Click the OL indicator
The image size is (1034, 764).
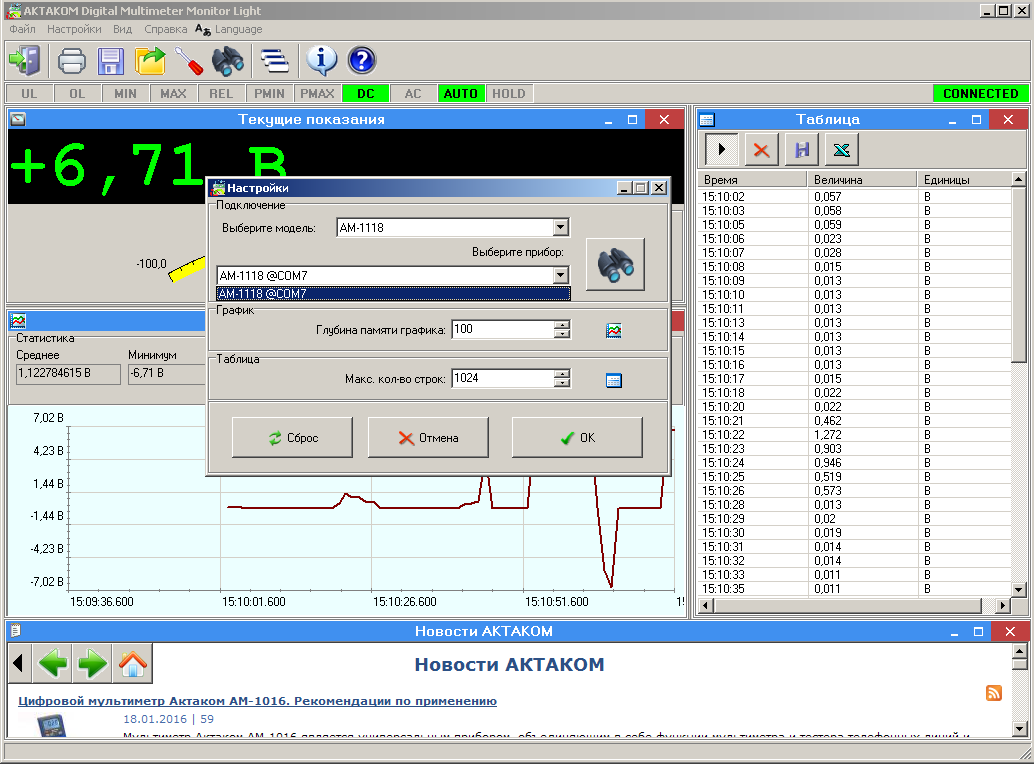coord(77,94)
